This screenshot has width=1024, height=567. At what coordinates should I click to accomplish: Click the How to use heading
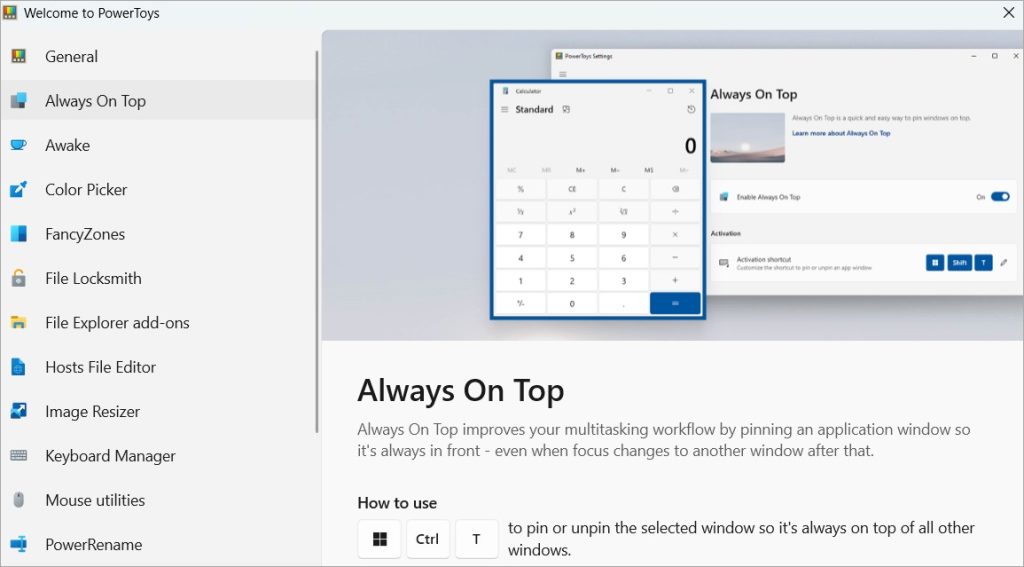[x=397, y=503]
